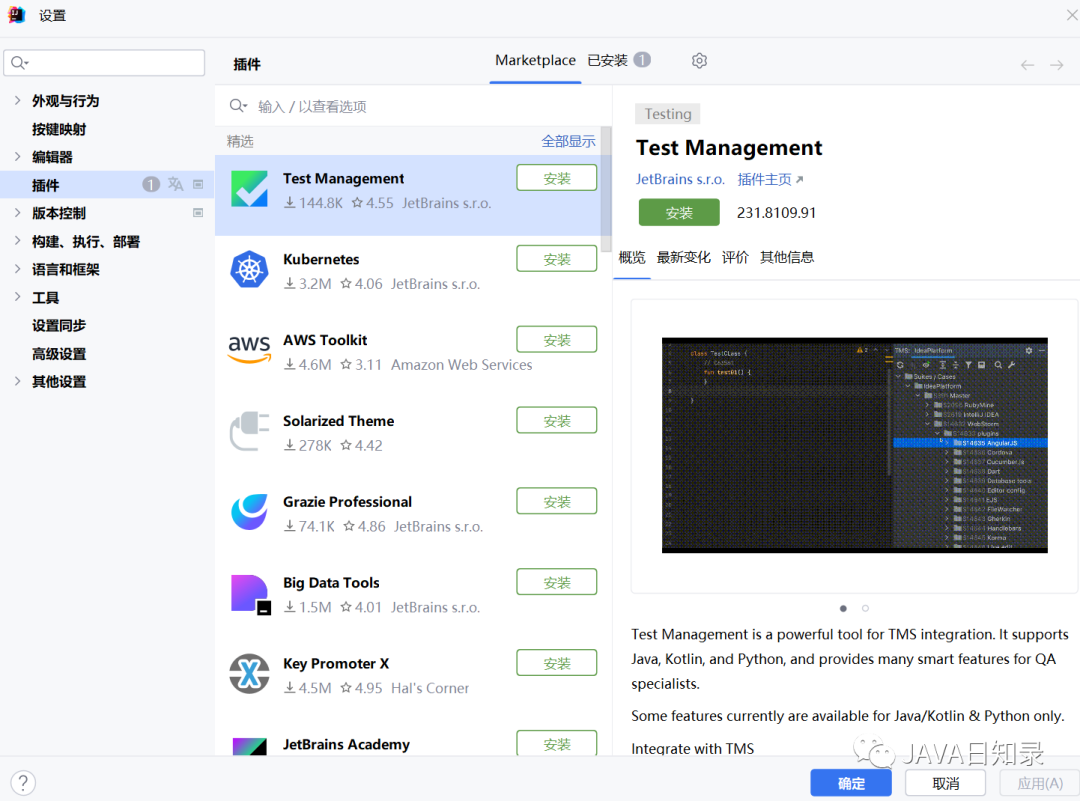
Task: Select 高级设置 in settings tree
Action: (59, 353)
